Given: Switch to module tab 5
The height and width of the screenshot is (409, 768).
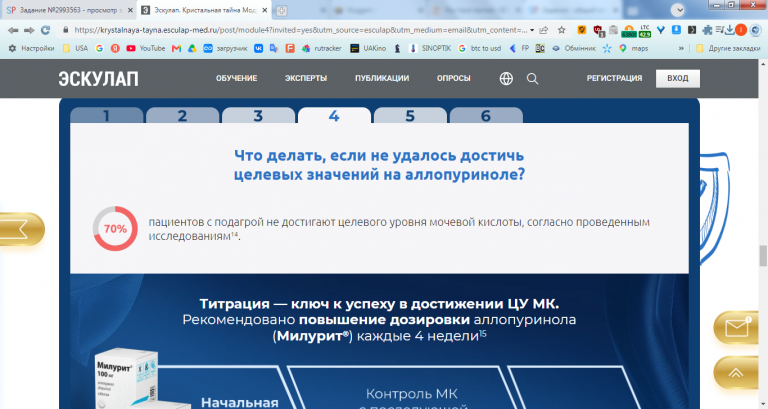Looking at the screenshot, I should [410, 116].
